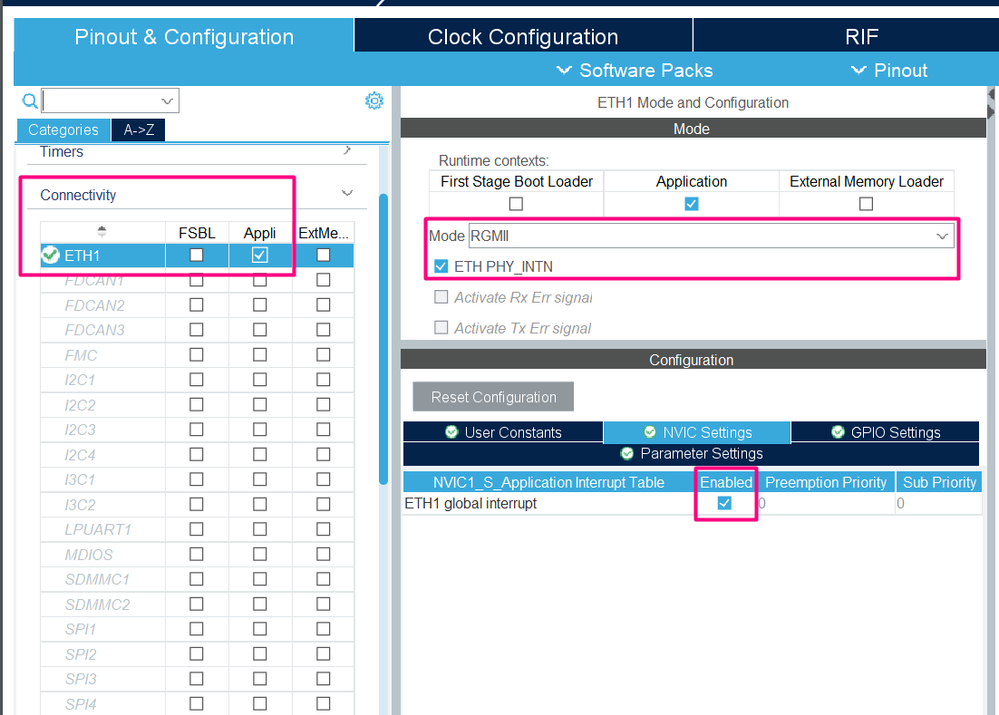Toggle ETH1 ExtMem checkbox

[324, 255]
